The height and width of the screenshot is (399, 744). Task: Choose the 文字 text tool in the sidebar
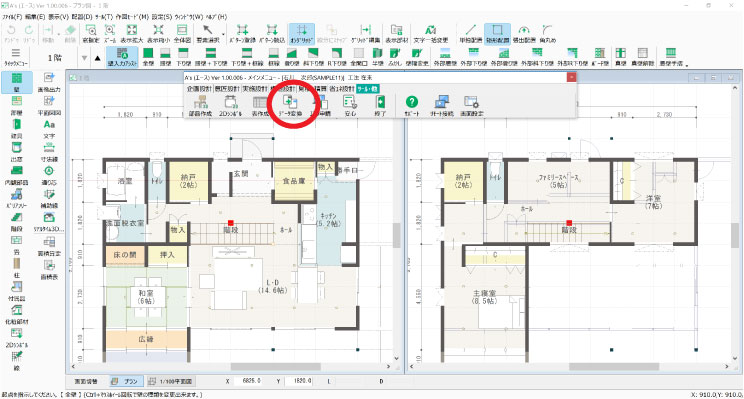coord(49,129)
